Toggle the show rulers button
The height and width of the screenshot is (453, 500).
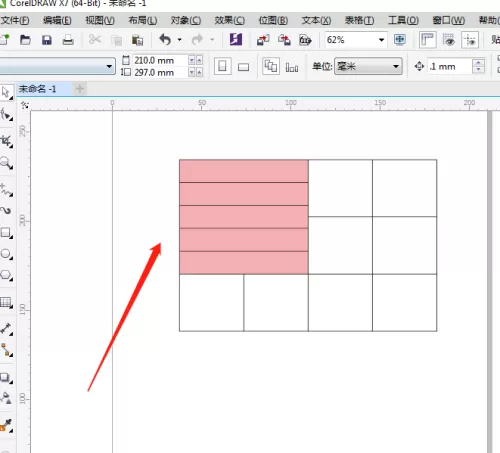click(x=427, y=40)
